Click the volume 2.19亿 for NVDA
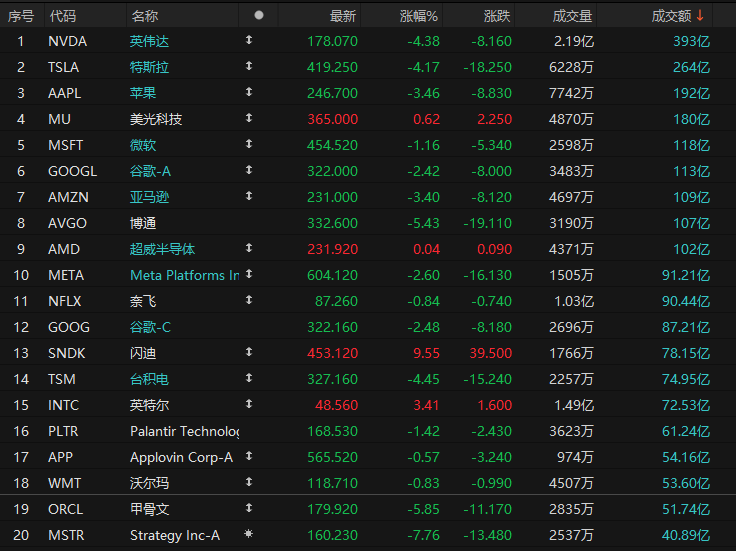 pos(574,41)
